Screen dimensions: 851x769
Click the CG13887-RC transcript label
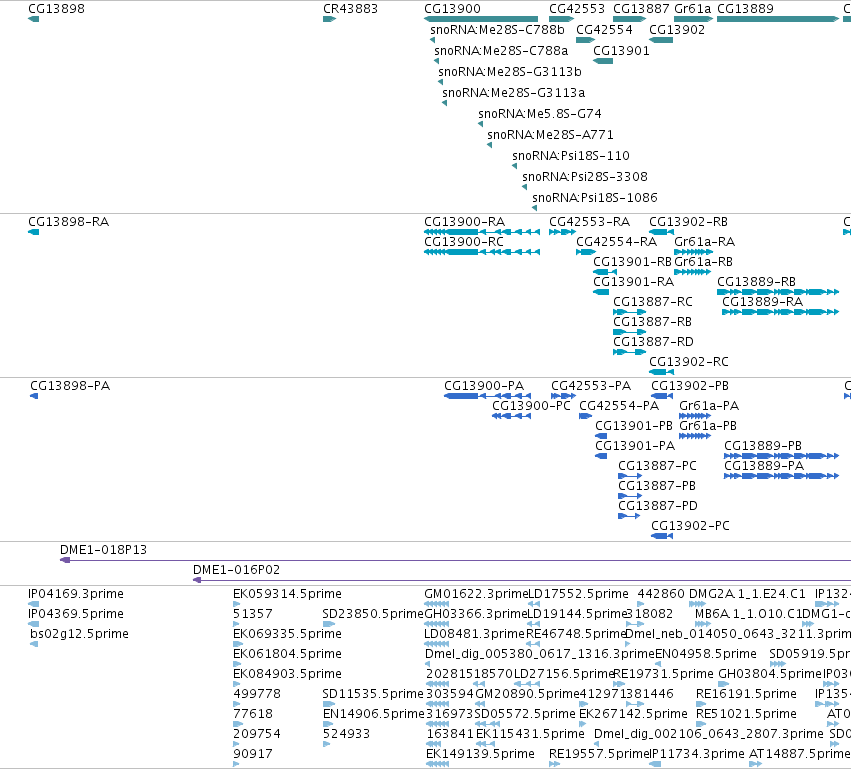653,302
